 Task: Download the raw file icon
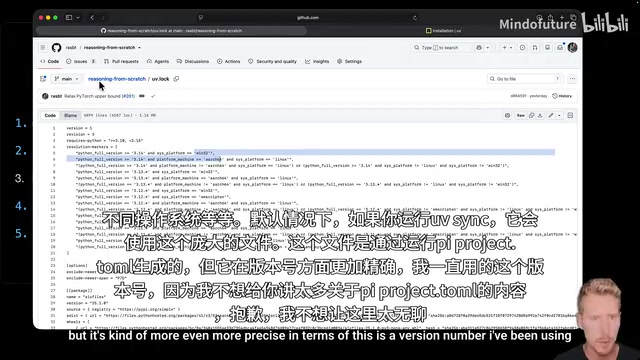tap(540, 116)
